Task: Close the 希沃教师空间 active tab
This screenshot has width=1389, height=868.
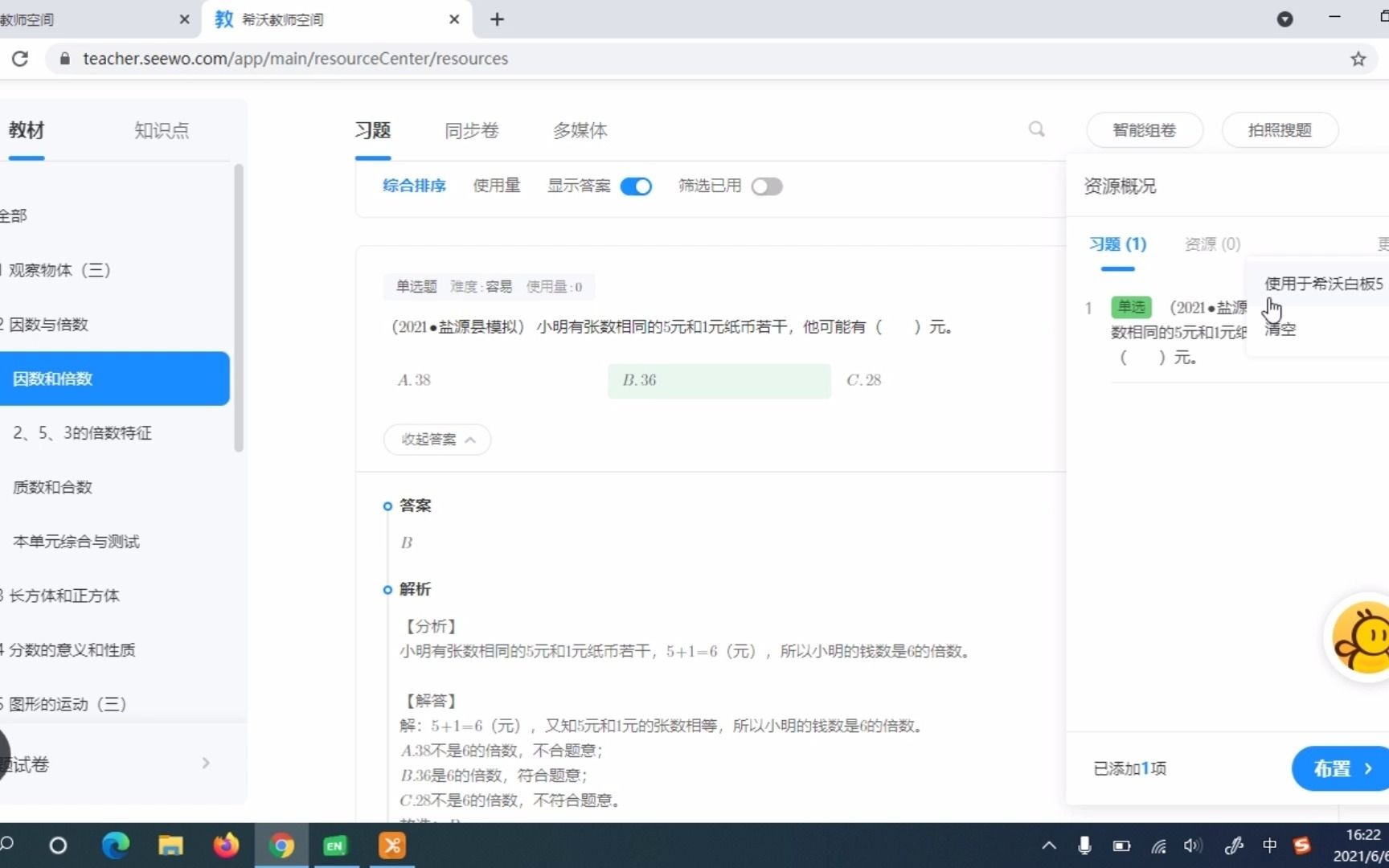Action: point(454,19)
